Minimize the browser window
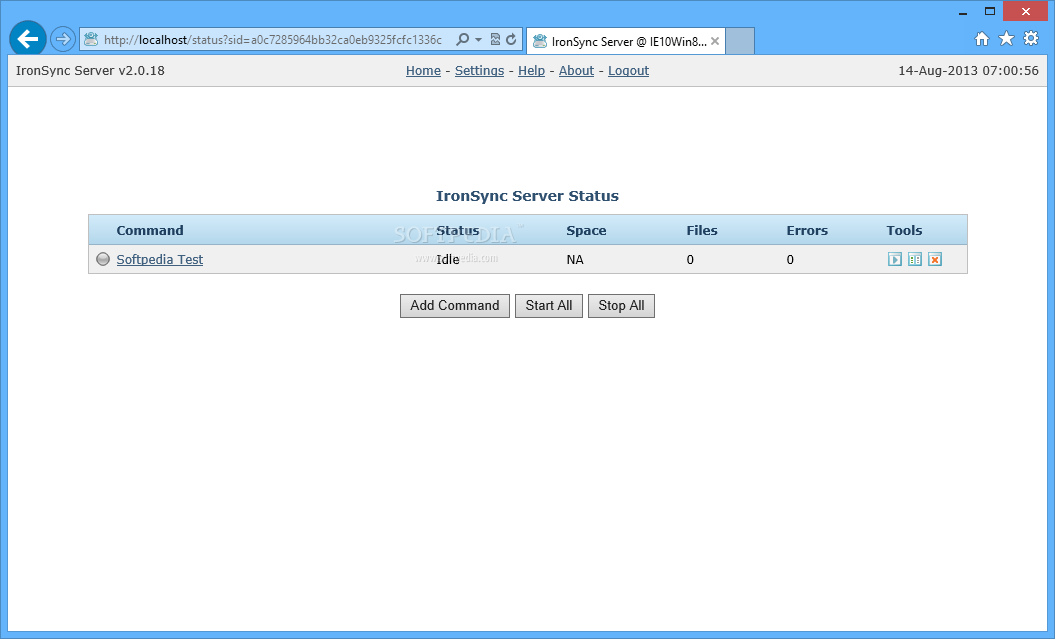1055x639 pixels. click(x=963, y=11)
